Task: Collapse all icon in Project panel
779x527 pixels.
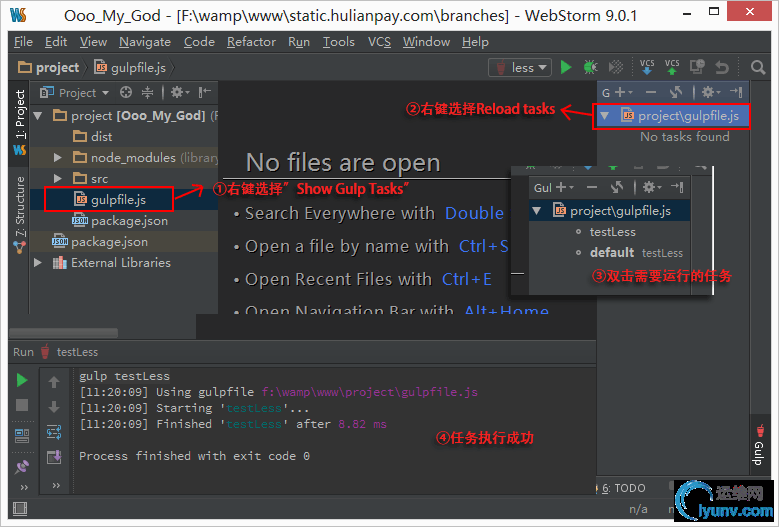Action: tap(148, 92)
